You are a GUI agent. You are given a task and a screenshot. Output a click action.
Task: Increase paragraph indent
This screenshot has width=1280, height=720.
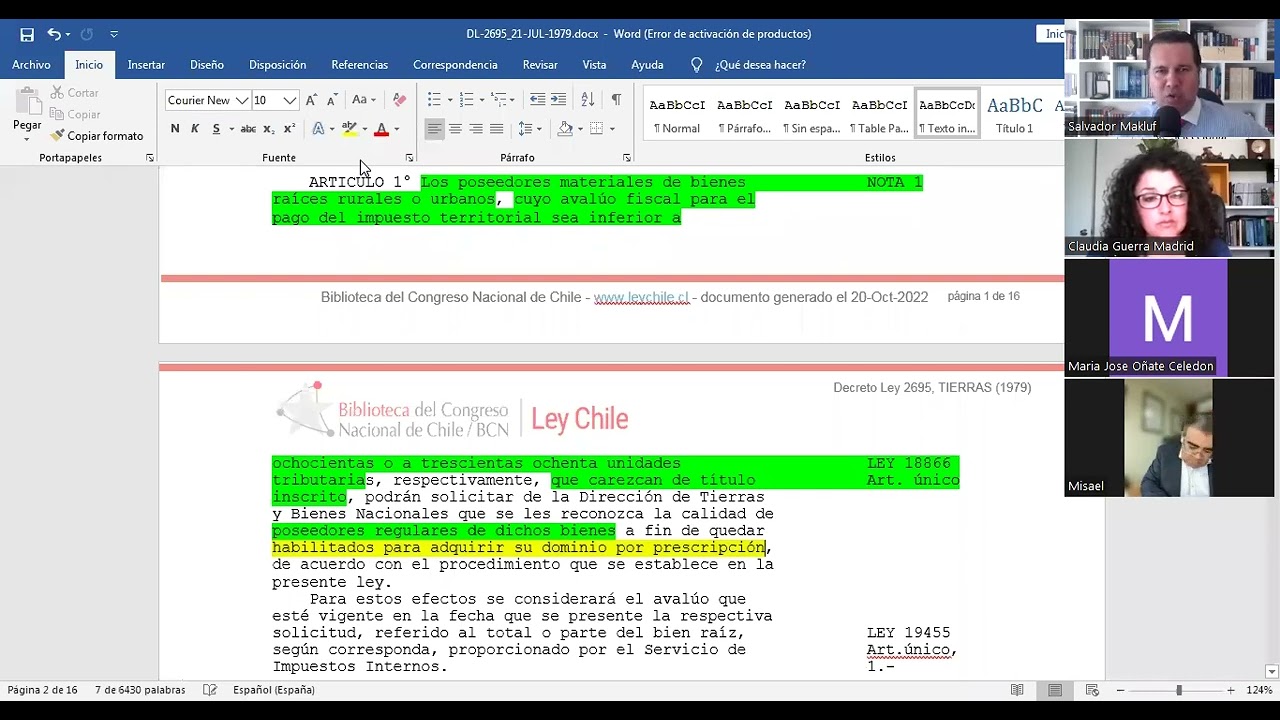[x=558, y=100]
